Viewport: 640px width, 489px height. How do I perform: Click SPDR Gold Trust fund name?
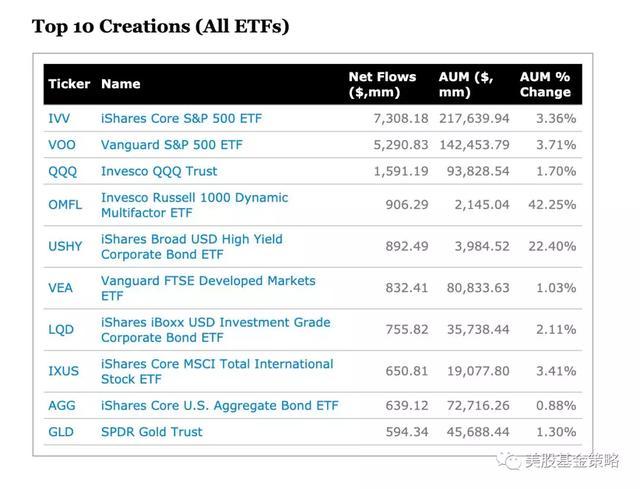152,432
